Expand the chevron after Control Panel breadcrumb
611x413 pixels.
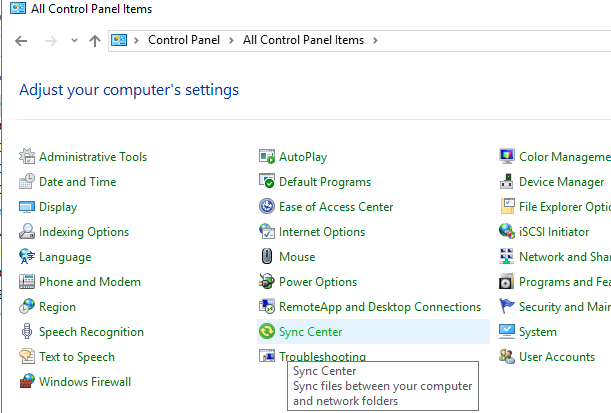tap(231, 40)
